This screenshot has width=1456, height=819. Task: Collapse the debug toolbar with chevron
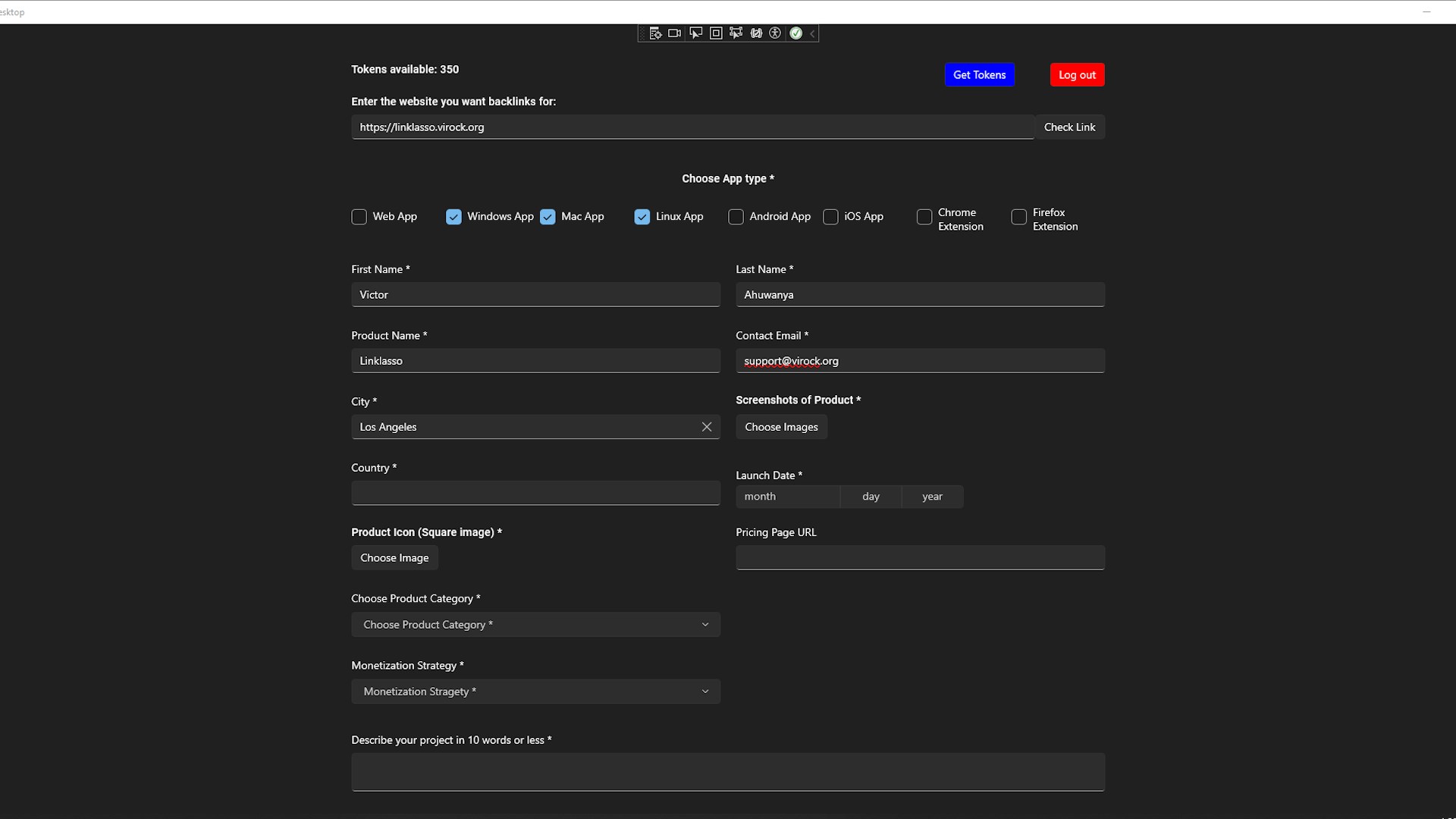pyautogui.click(x=812, y=33)
